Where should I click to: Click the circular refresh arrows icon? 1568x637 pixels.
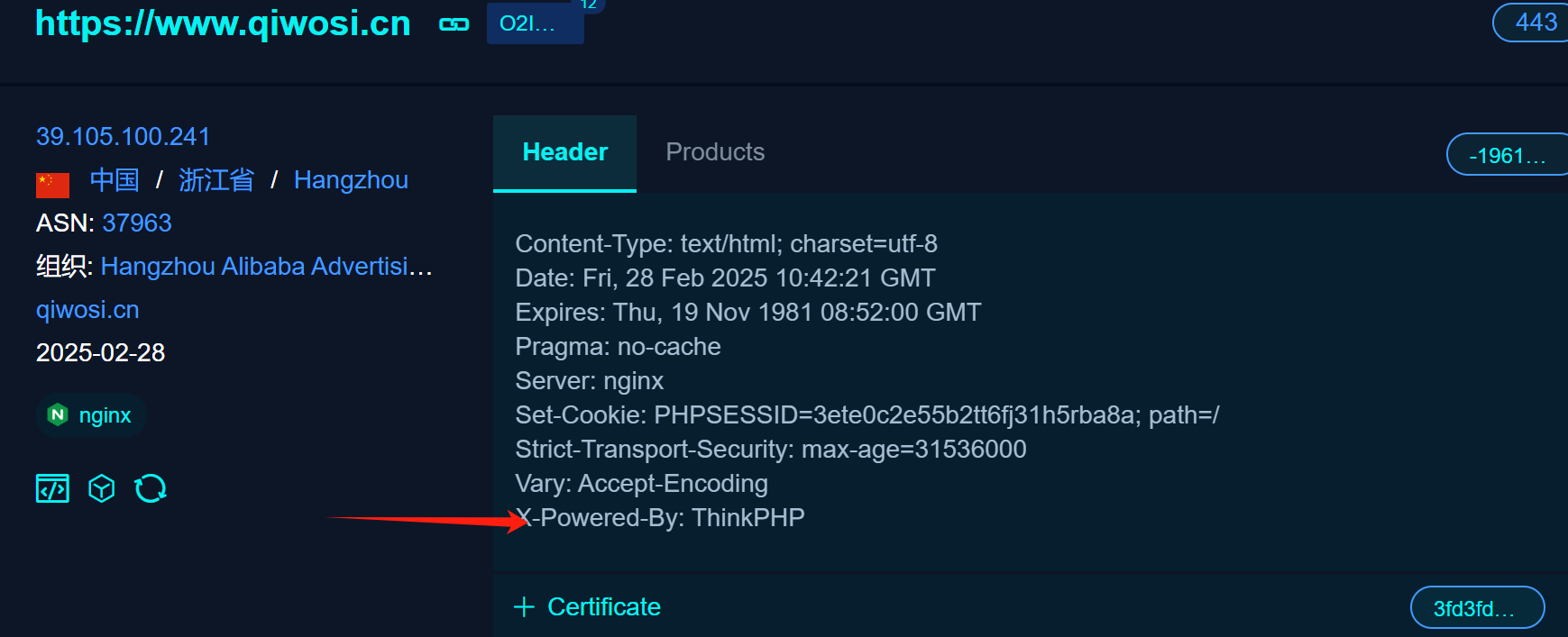tap(151, 488)
